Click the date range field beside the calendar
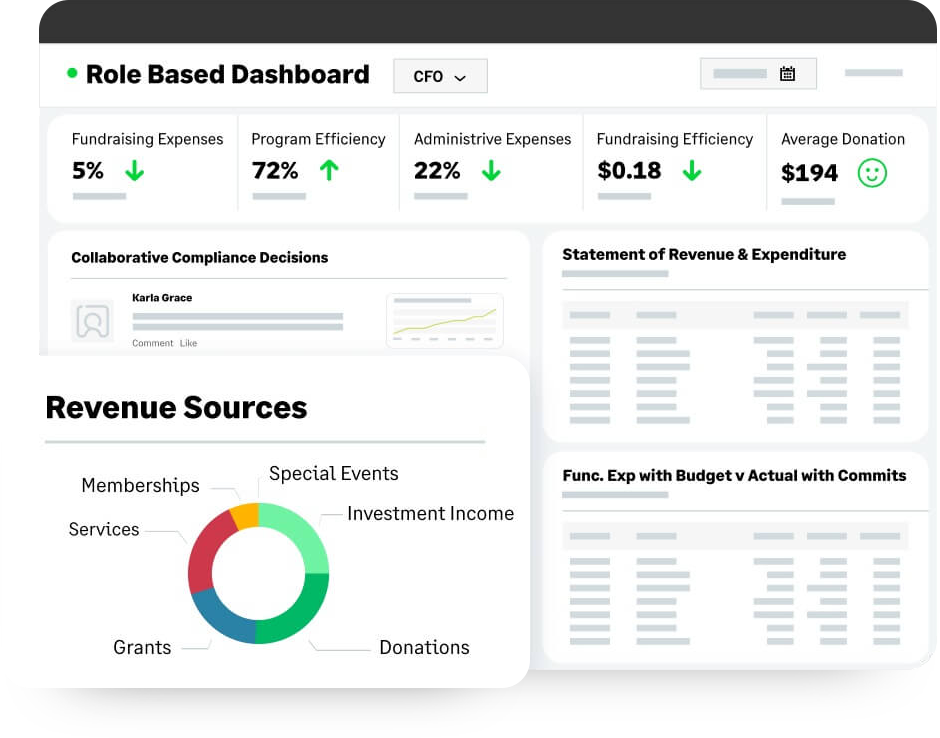The width and height of the screenshot is (940, 738). click(758, 74)
